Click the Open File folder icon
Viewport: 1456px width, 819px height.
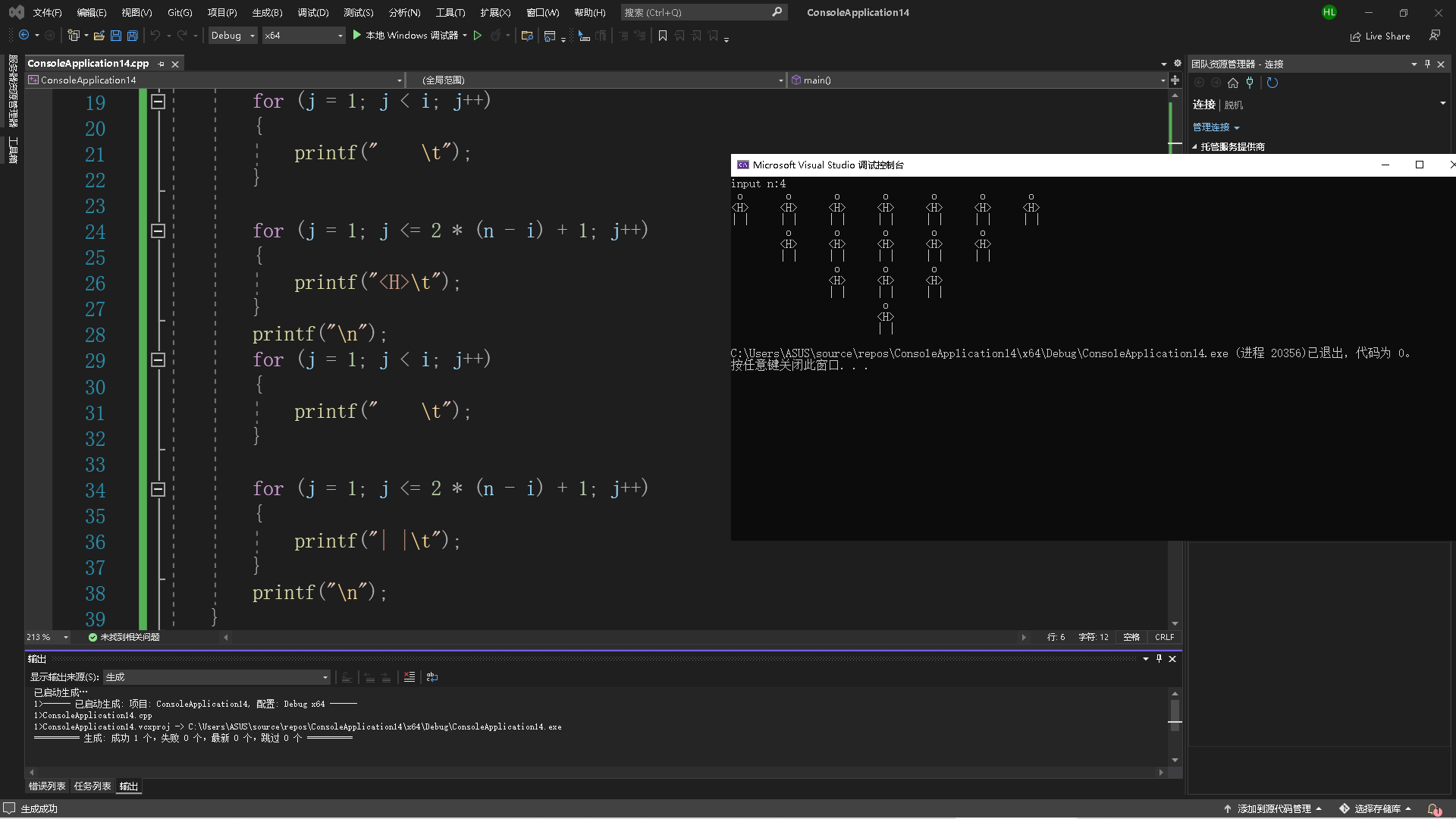pyautogui.click(x=99, y=36)
